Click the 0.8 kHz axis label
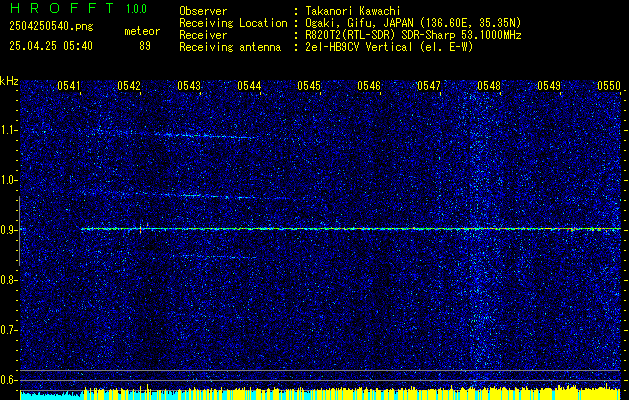629x400 pixels. 8,280
